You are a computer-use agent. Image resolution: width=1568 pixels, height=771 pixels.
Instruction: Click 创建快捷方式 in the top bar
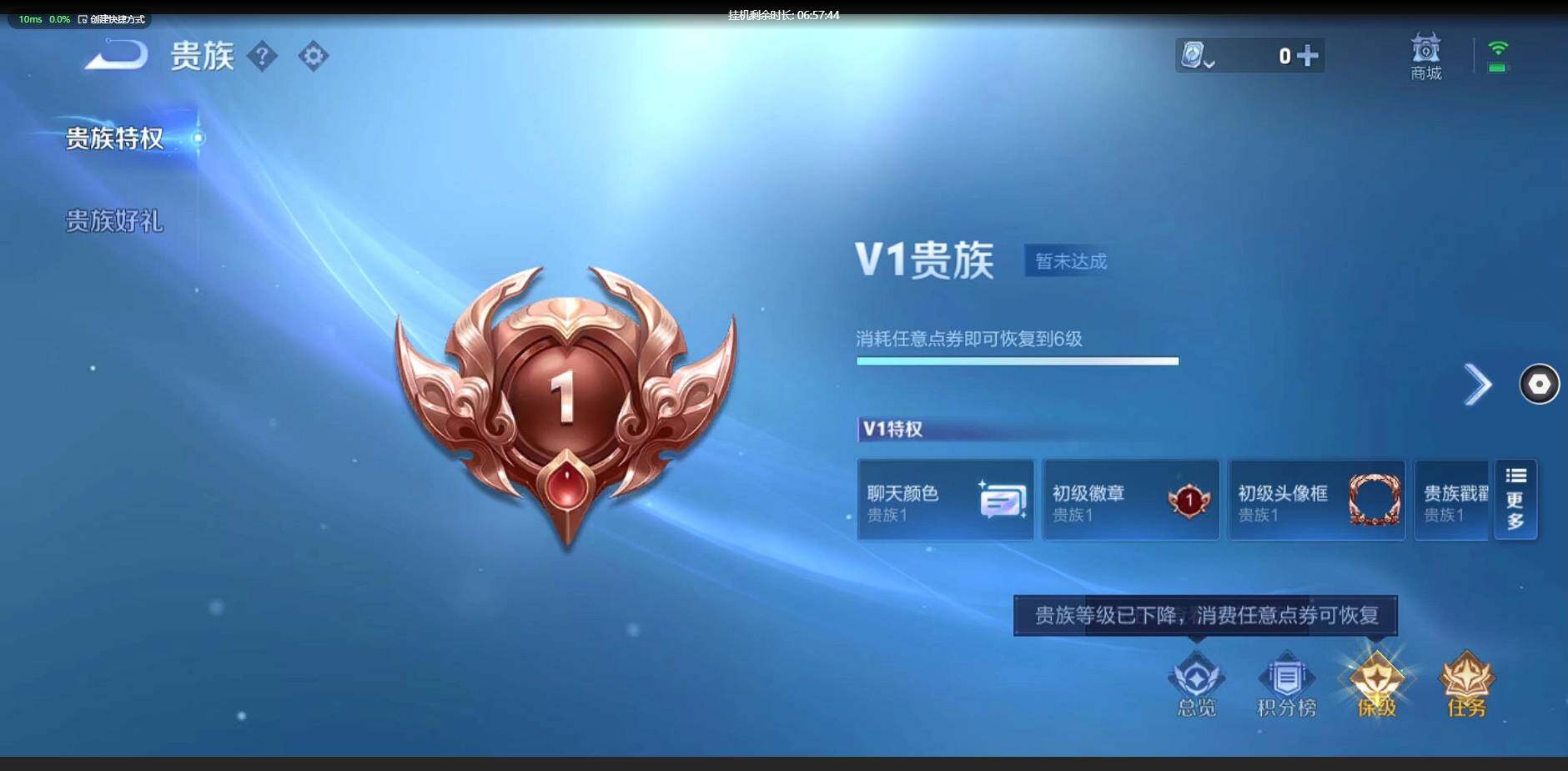pyautogui.click(x=112, y=19)
